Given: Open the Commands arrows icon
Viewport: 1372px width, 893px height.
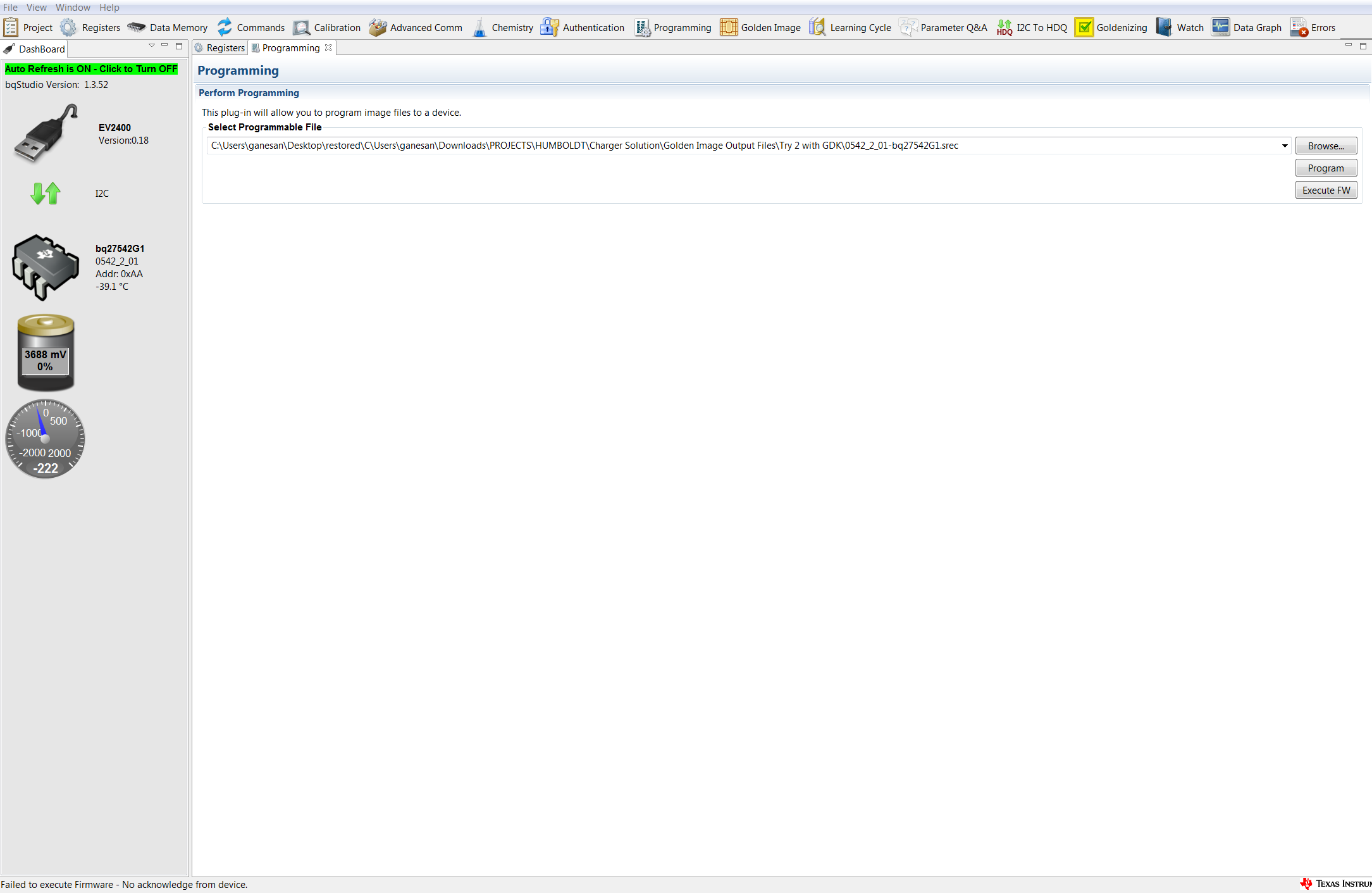Looking at the screenshot, I should tap(225, 27).
